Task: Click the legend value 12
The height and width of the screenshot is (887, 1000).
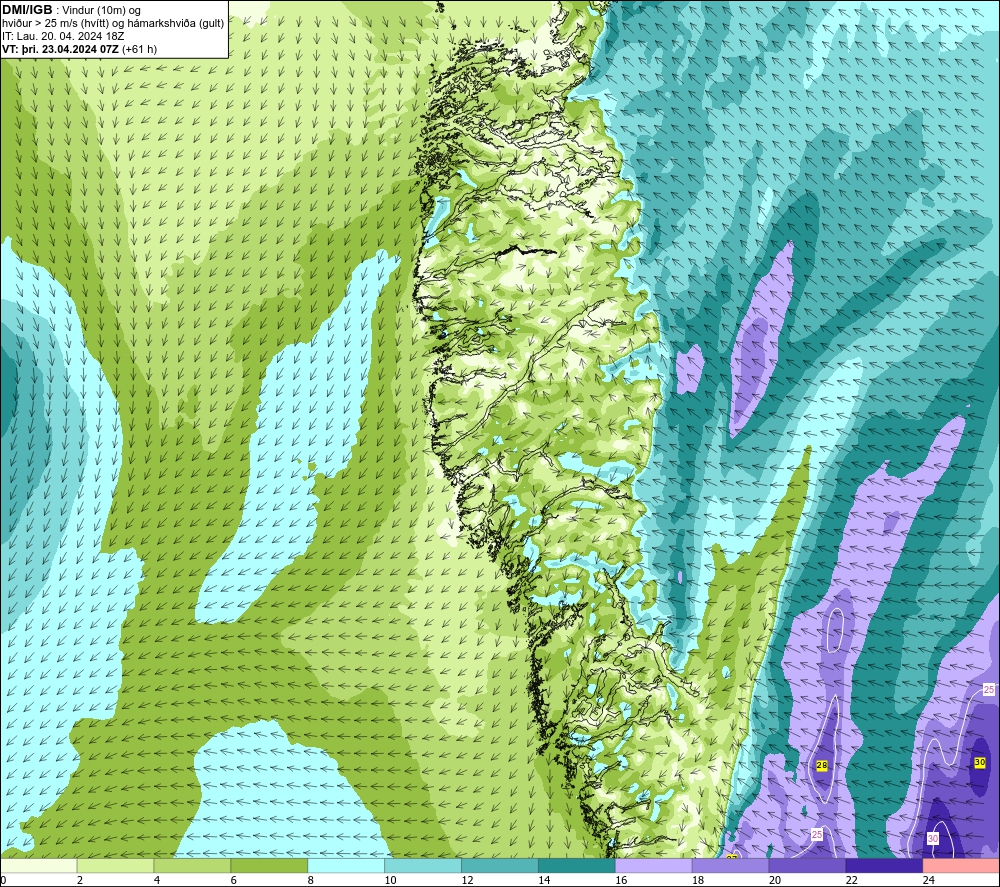Action: coord(467,880)
